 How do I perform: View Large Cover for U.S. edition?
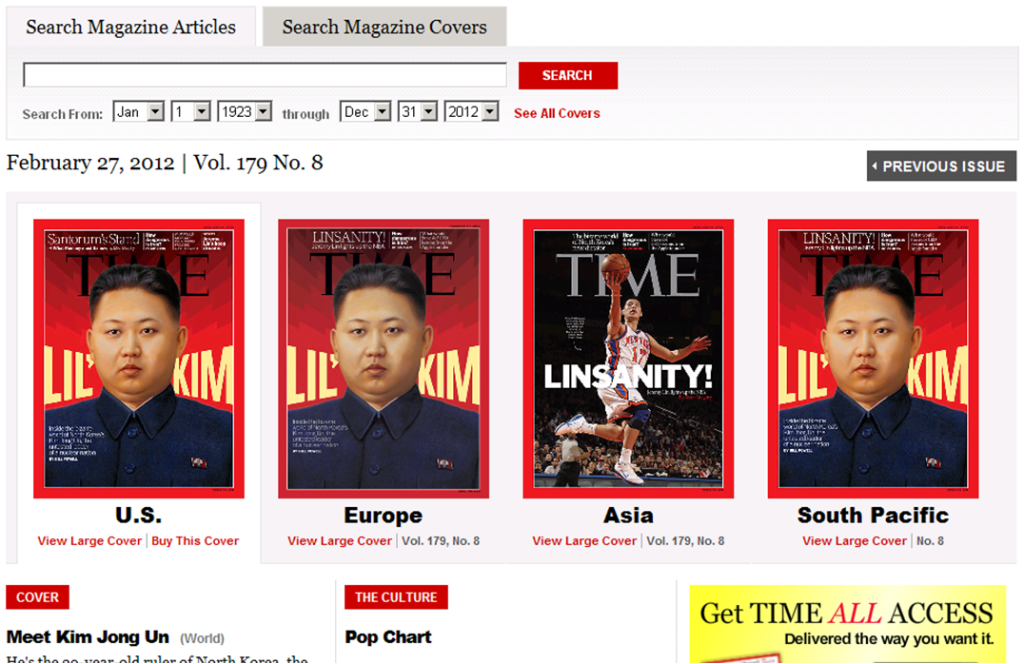point(89,541)
